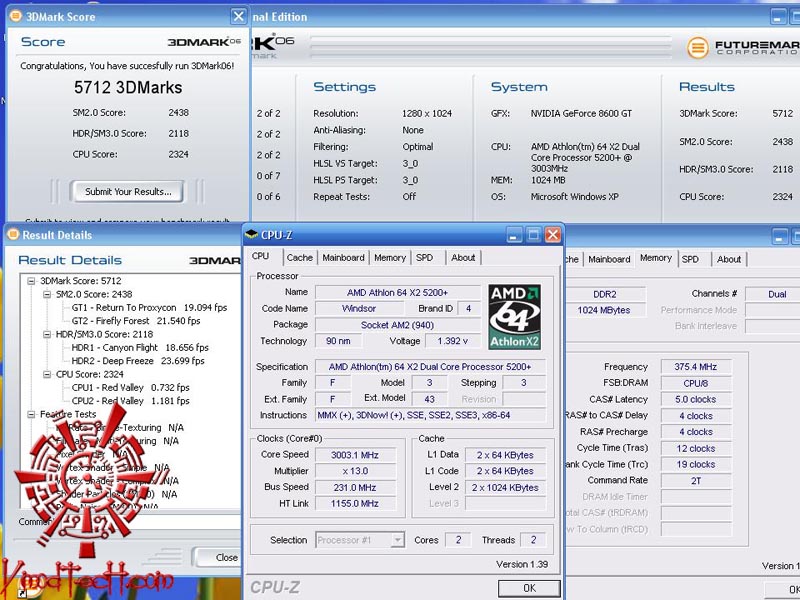Image resolution: width=800 pixels, height=600 pixels.
Task: Click memory Frequency value 375.4 MHz
Action: (x=695, y=367)
